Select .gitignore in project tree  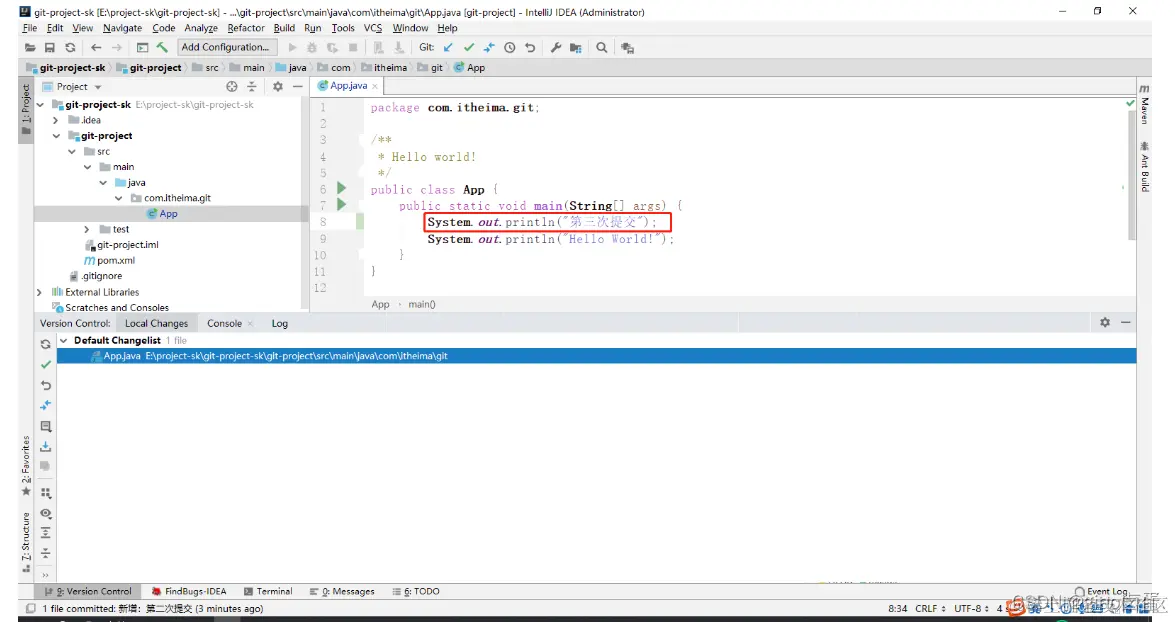tap(96, 277)
